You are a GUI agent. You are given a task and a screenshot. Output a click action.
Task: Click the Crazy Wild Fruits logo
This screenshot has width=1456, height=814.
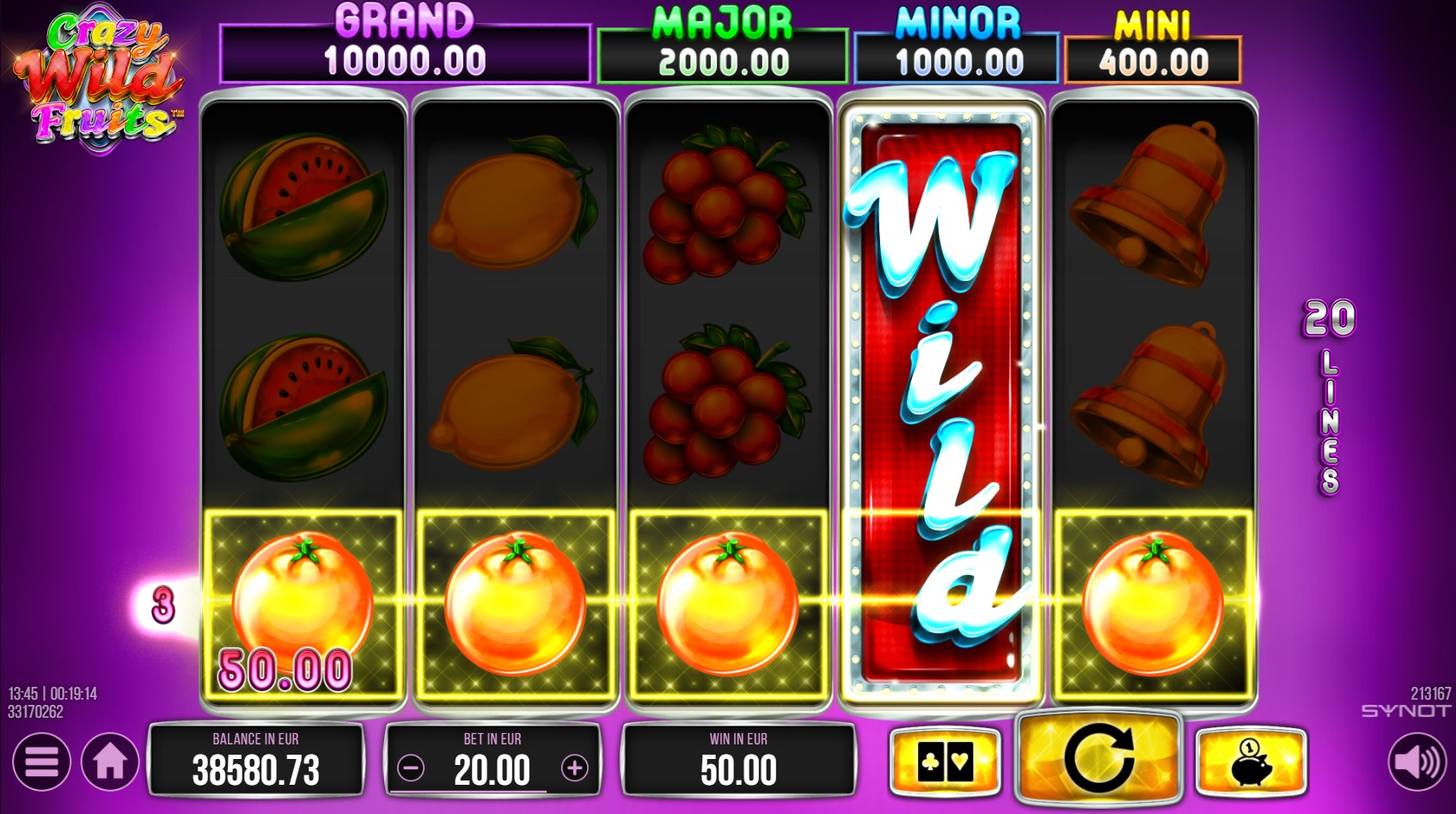pos(99,79)
